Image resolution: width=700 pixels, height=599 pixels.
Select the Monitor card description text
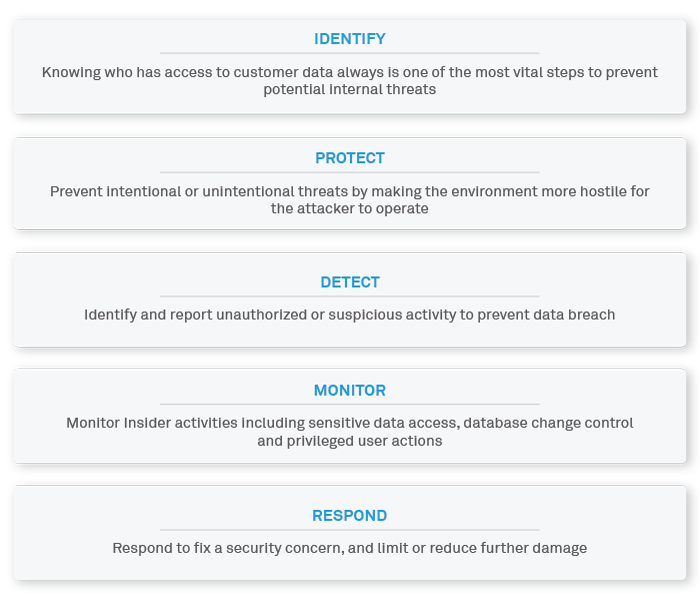click(349, 431)
